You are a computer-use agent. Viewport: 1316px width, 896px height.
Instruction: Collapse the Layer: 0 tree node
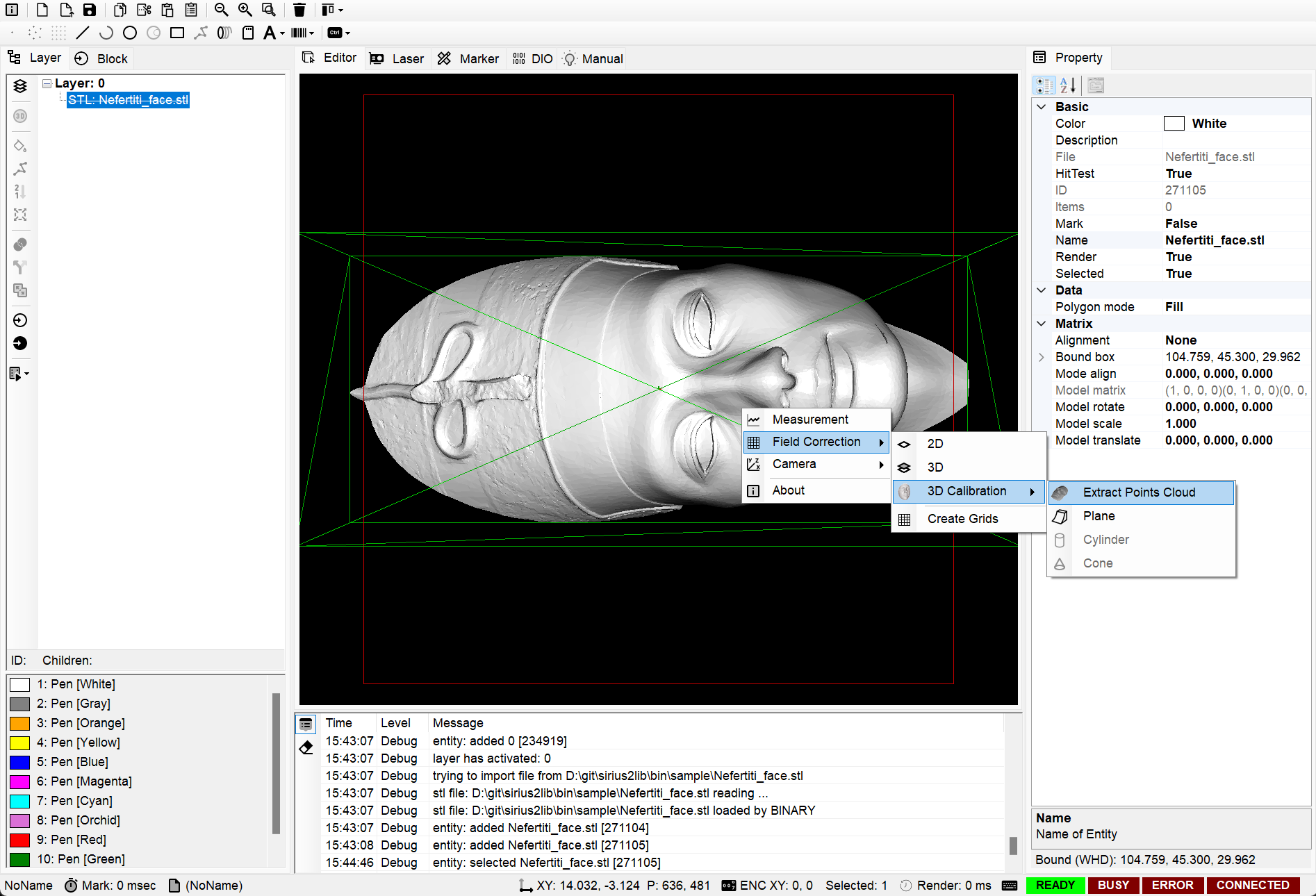click(47, 83)
